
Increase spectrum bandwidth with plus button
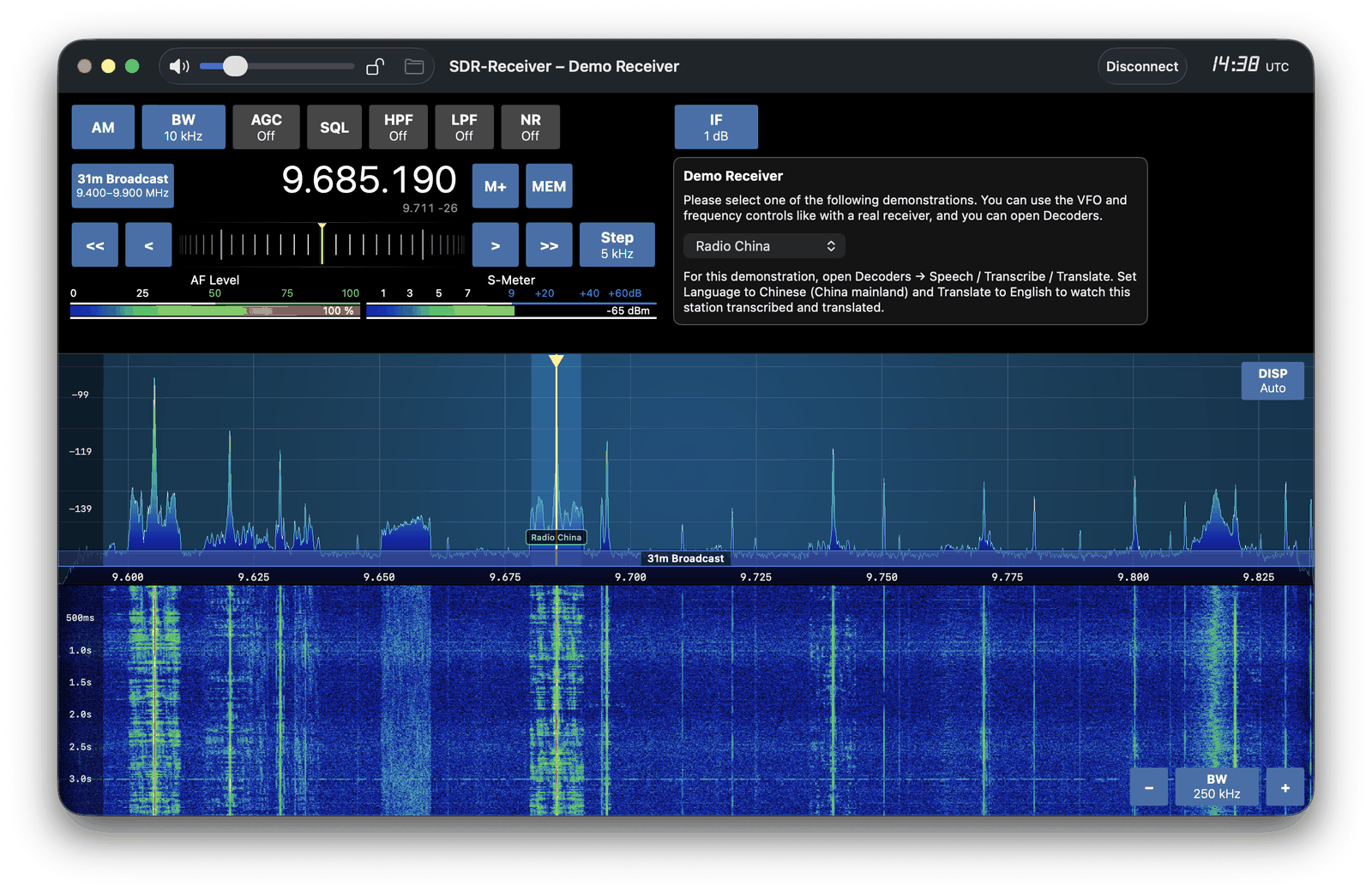coord(1285,787)
